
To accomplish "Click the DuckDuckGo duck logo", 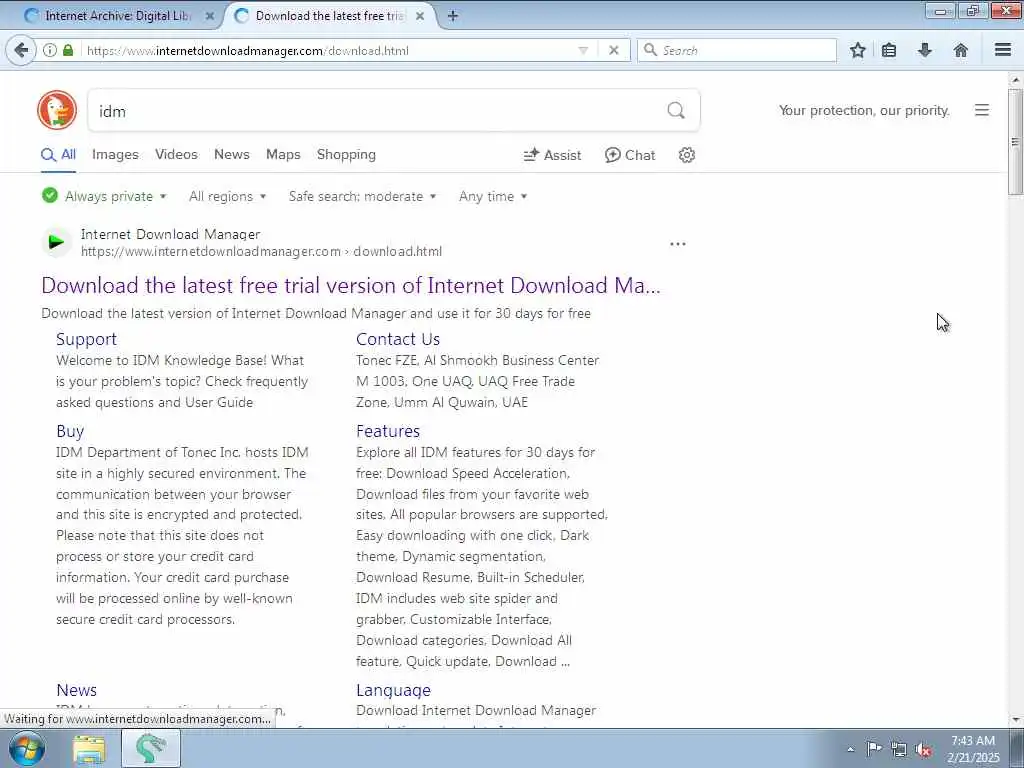I will 57,110.
